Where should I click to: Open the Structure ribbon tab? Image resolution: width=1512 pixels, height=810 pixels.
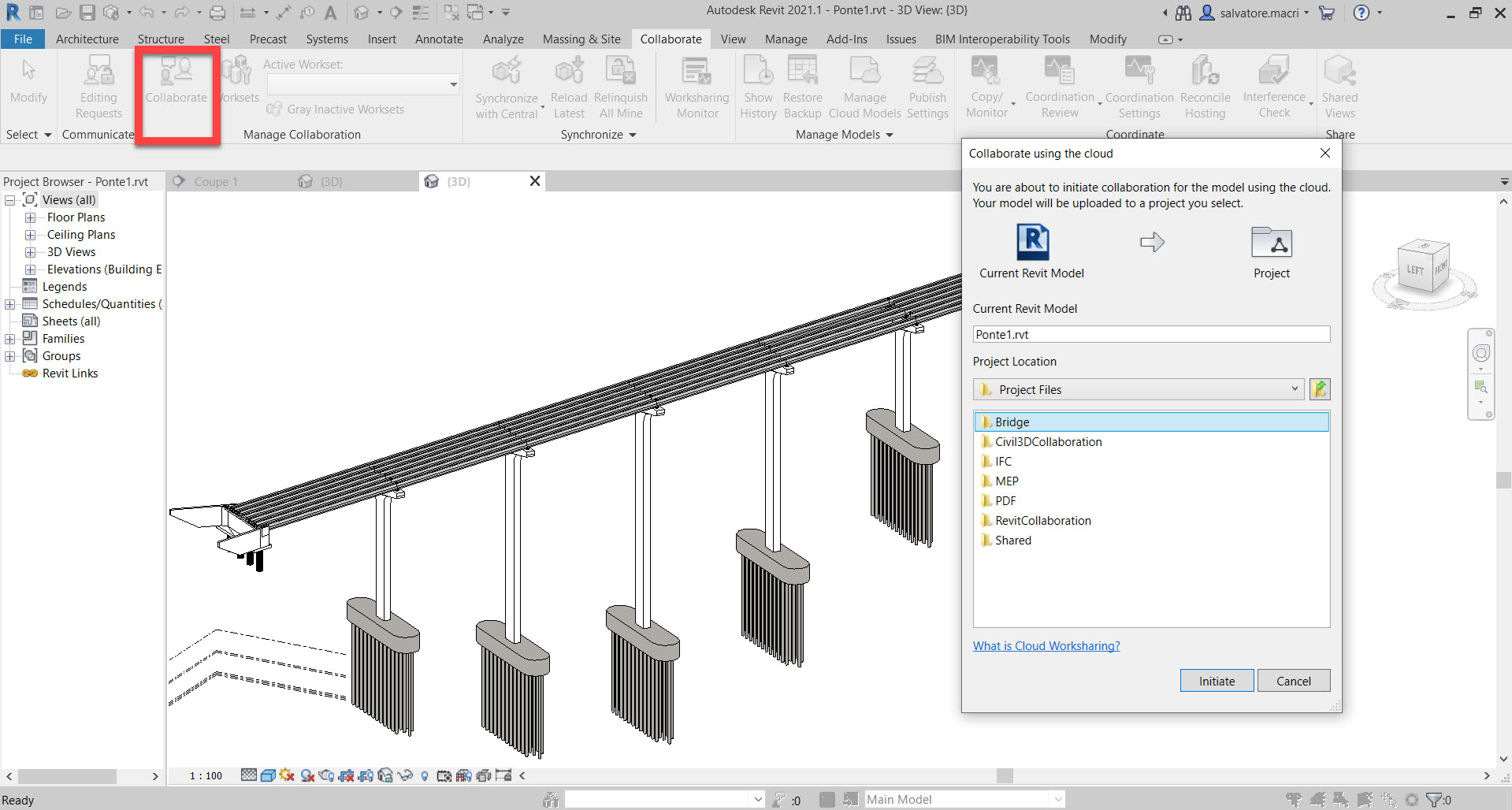click(161, 39)
